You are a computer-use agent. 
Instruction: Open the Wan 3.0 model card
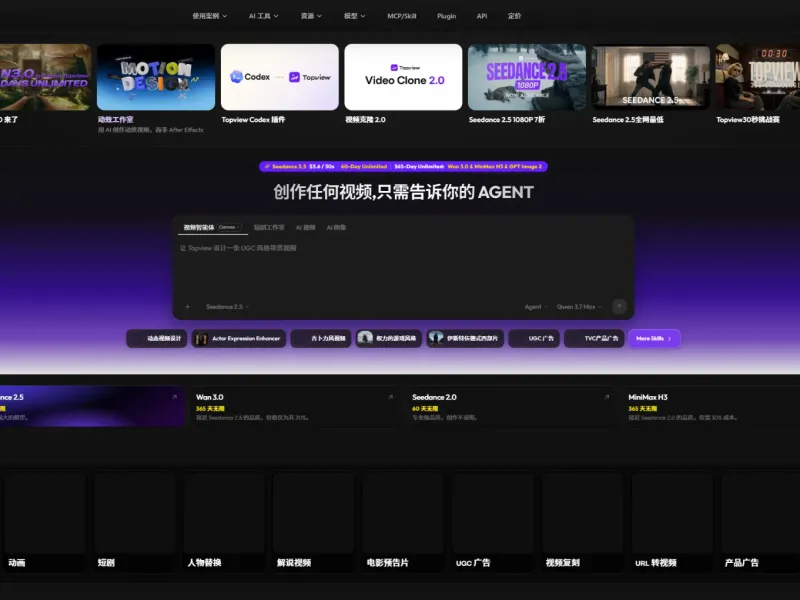pyautogui.click(x=295, y=406)
